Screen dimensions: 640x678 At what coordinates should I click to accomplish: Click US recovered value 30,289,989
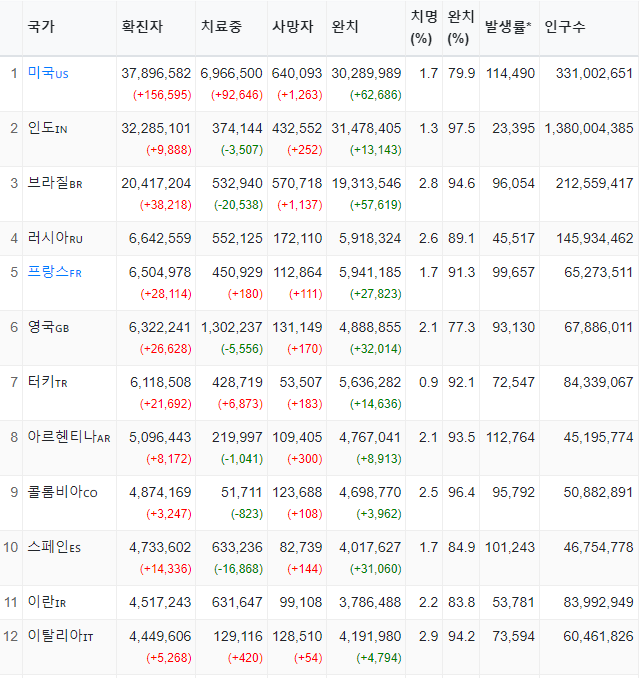pyautogui.click(x=366, y=73)
